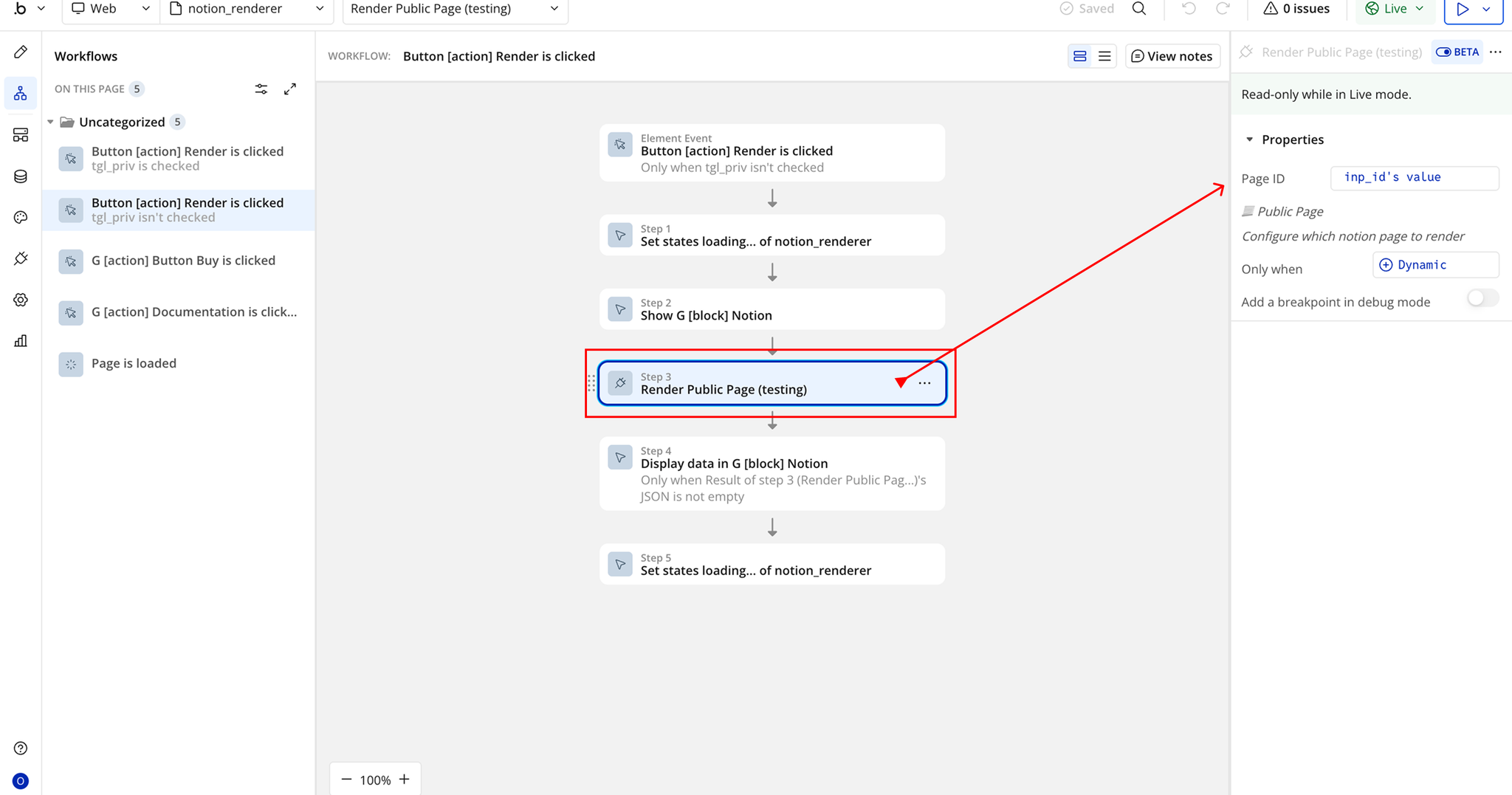Select Step 5 Set states loading card
This screenshot has width=1512, height=795.
click(772, 565)
